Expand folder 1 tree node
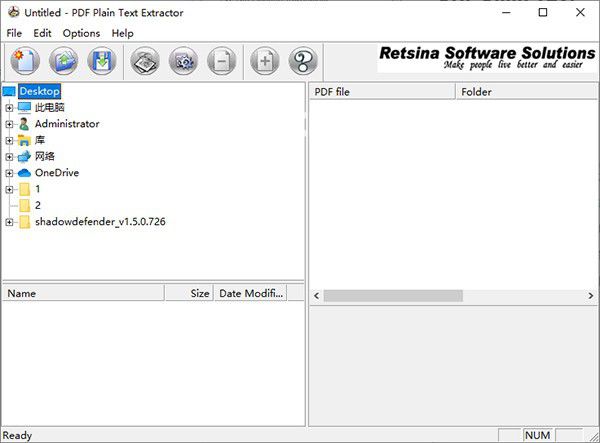The image size is (600, 443). pyautogui.click(x=9, y=189)
